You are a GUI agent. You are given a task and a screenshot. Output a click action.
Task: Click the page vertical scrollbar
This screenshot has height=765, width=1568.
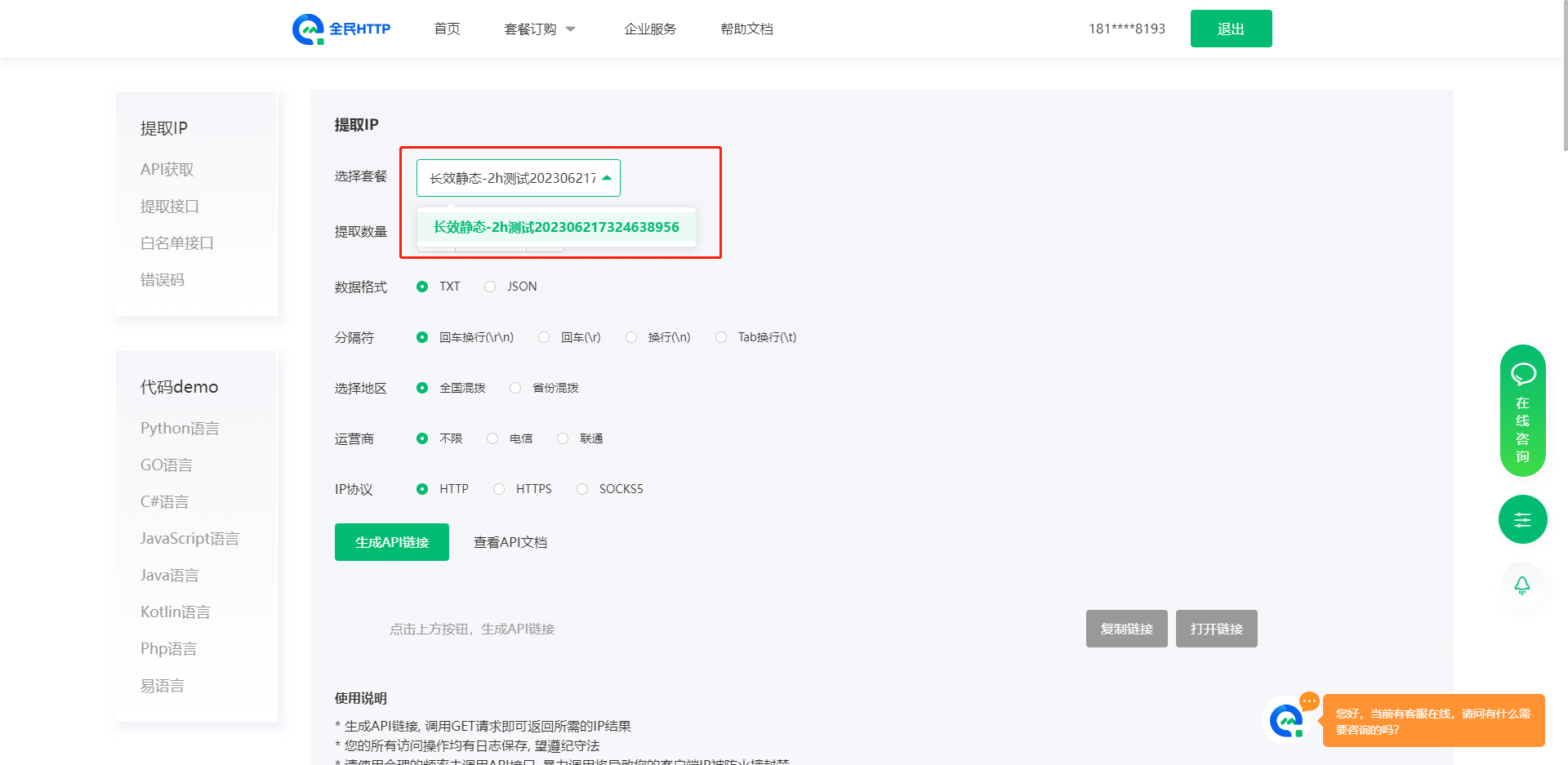pos(1564,75)
